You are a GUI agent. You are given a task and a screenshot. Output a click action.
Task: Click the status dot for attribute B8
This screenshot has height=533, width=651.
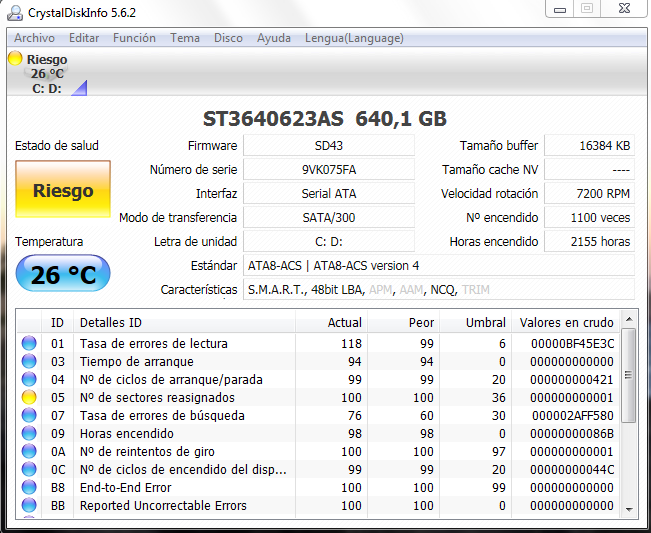(x=29, y=487)
